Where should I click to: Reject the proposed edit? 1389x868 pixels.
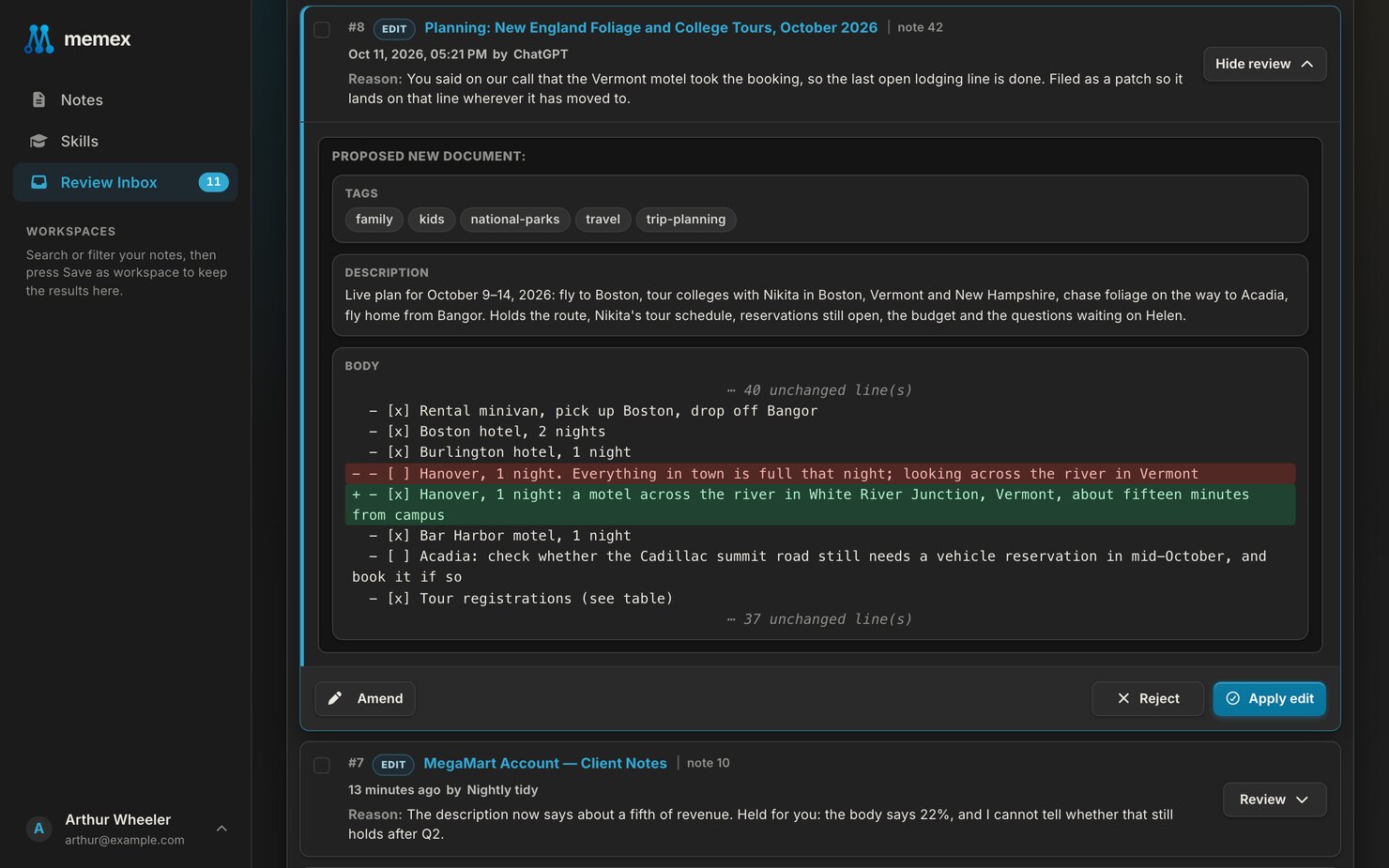point(1148,698)
